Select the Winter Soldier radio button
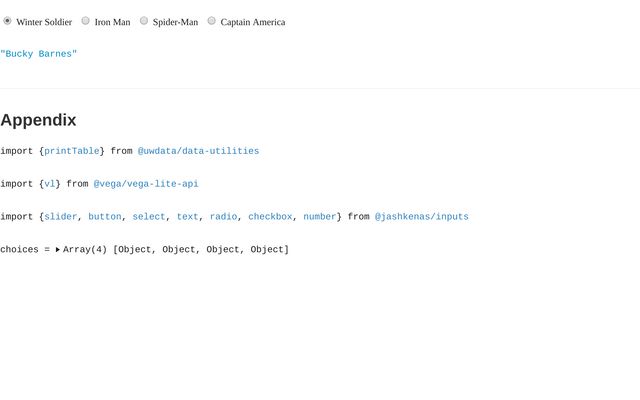640x400 pixels. click(x=7, y=21)
